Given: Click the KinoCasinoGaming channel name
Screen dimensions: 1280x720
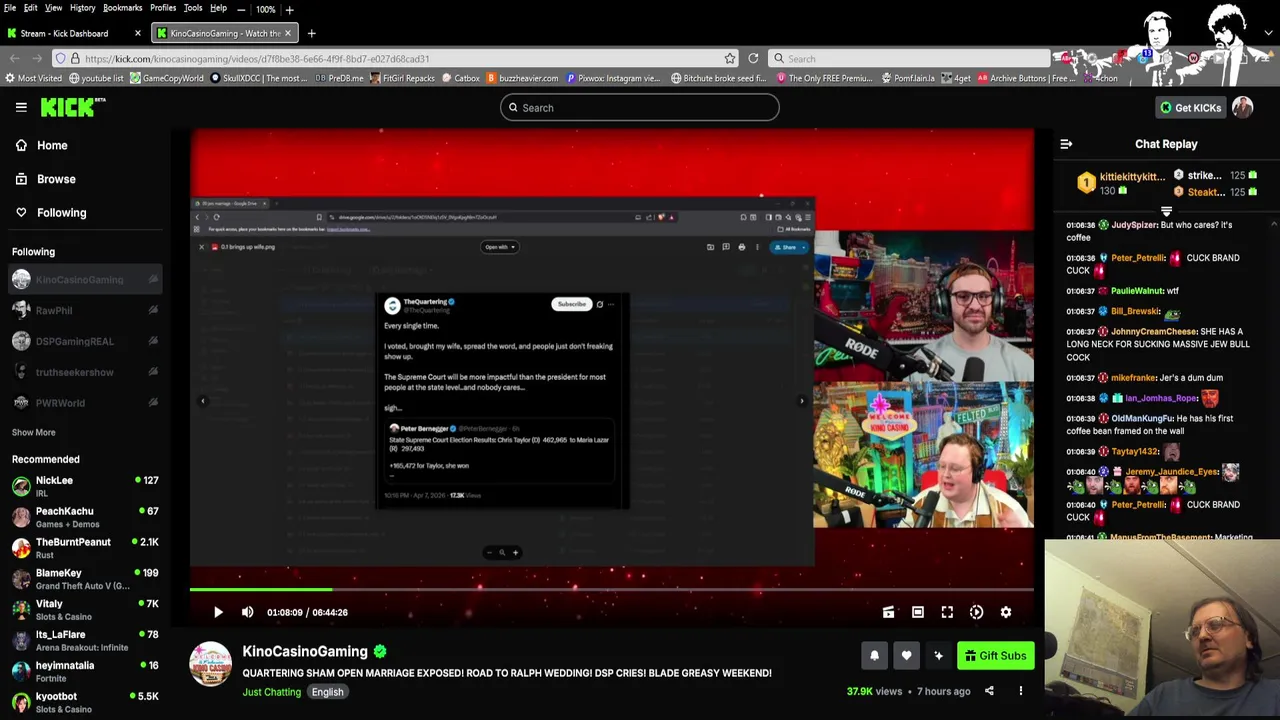Looking at the screenshot, I should [x=305, y=652].
